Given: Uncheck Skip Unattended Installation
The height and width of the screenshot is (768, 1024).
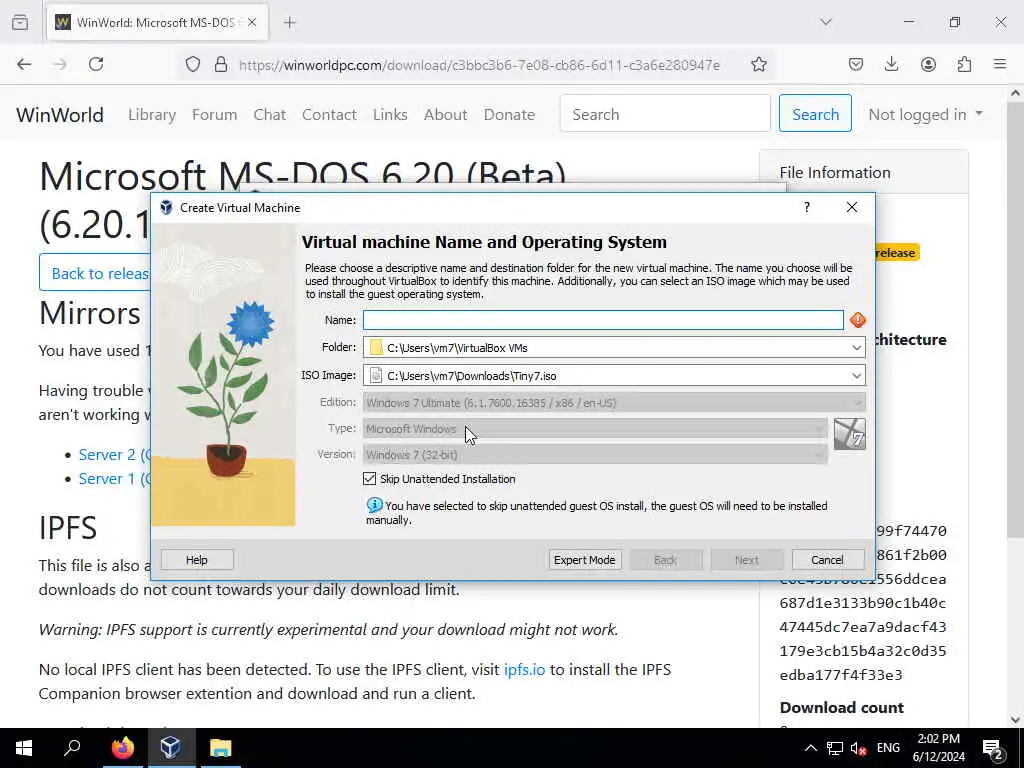Looking at the screenshot, I should (x=370, y=479).
